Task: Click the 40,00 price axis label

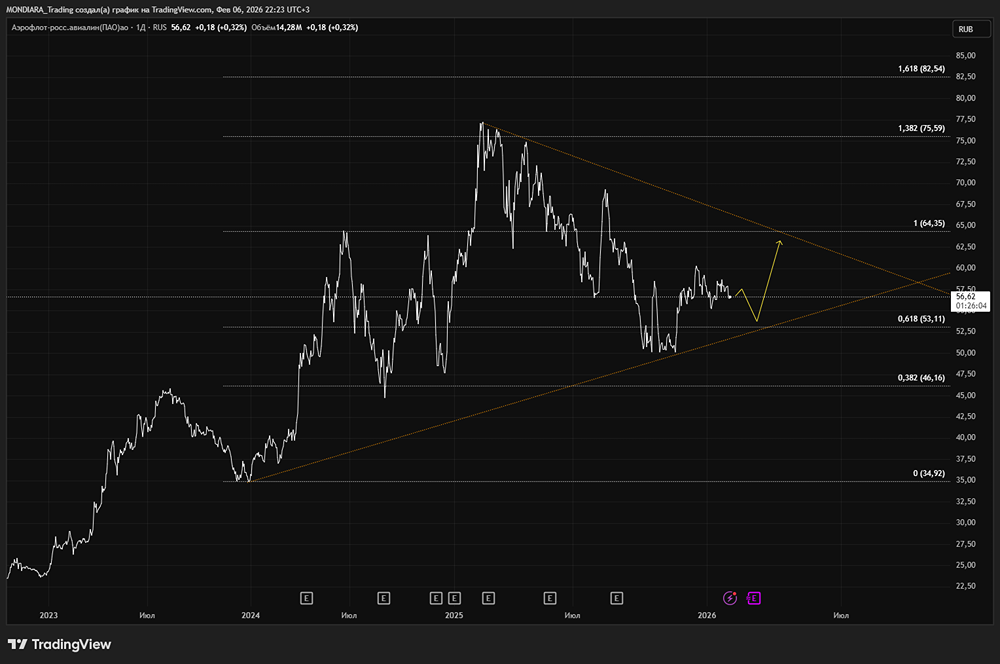Action: click(x=966, y=437)
